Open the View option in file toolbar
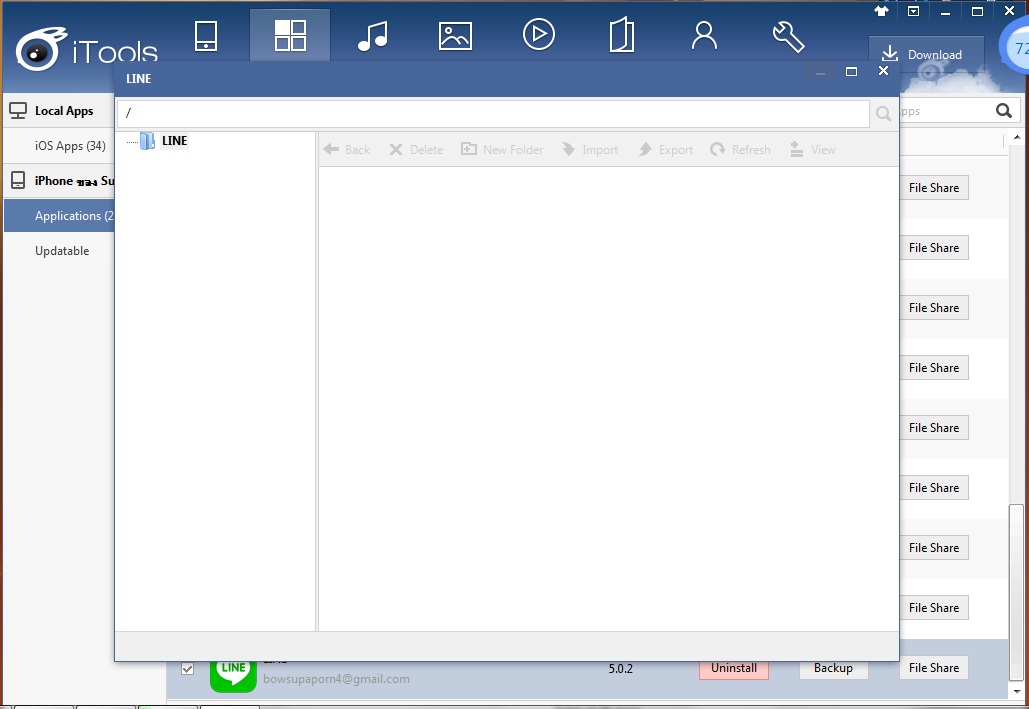This screenshot has width=1029, height=709. [812, 150]
